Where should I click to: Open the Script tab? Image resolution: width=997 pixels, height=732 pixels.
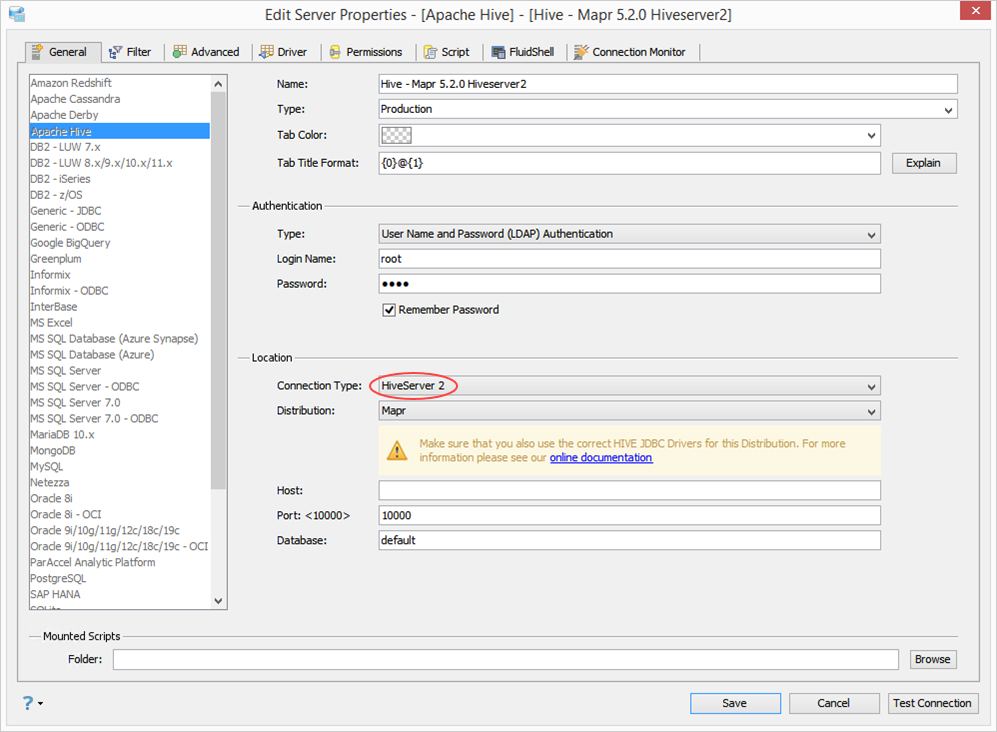tap(447, 52)
